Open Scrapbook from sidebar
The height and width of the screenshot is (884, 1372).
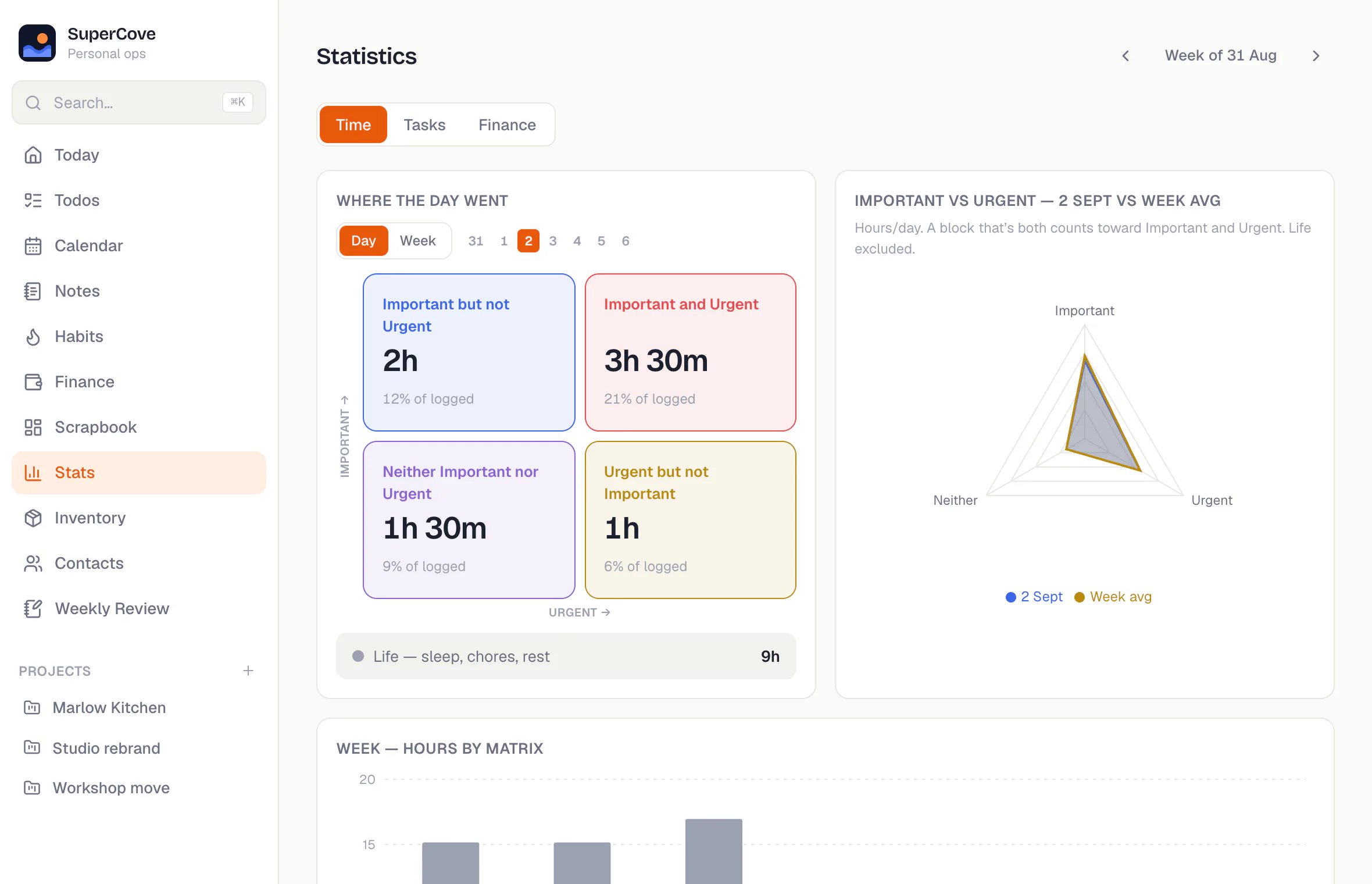pyautogui.click(x=139, y=427)
